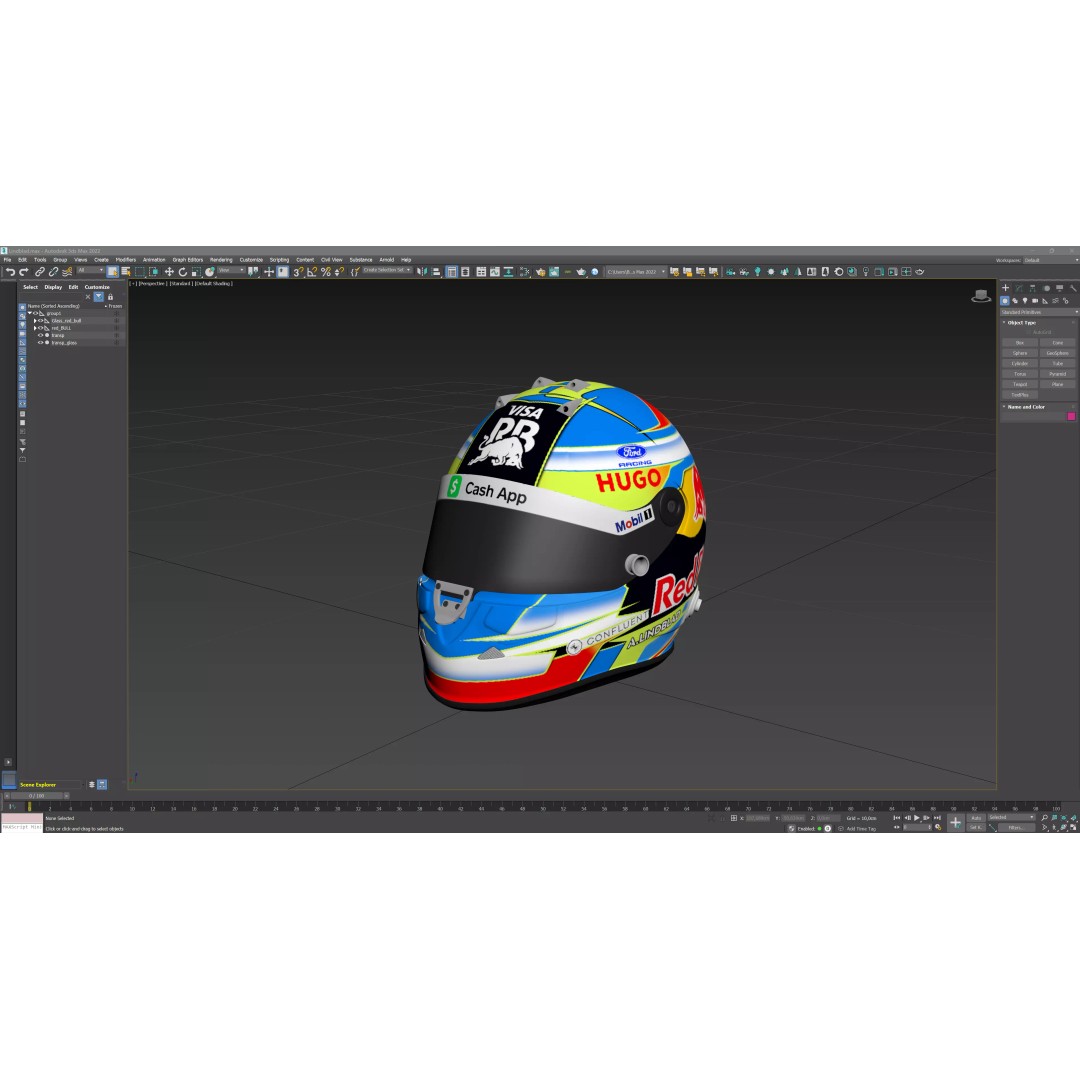
Task: Open Select by Name icon
Action: point(125,272)
